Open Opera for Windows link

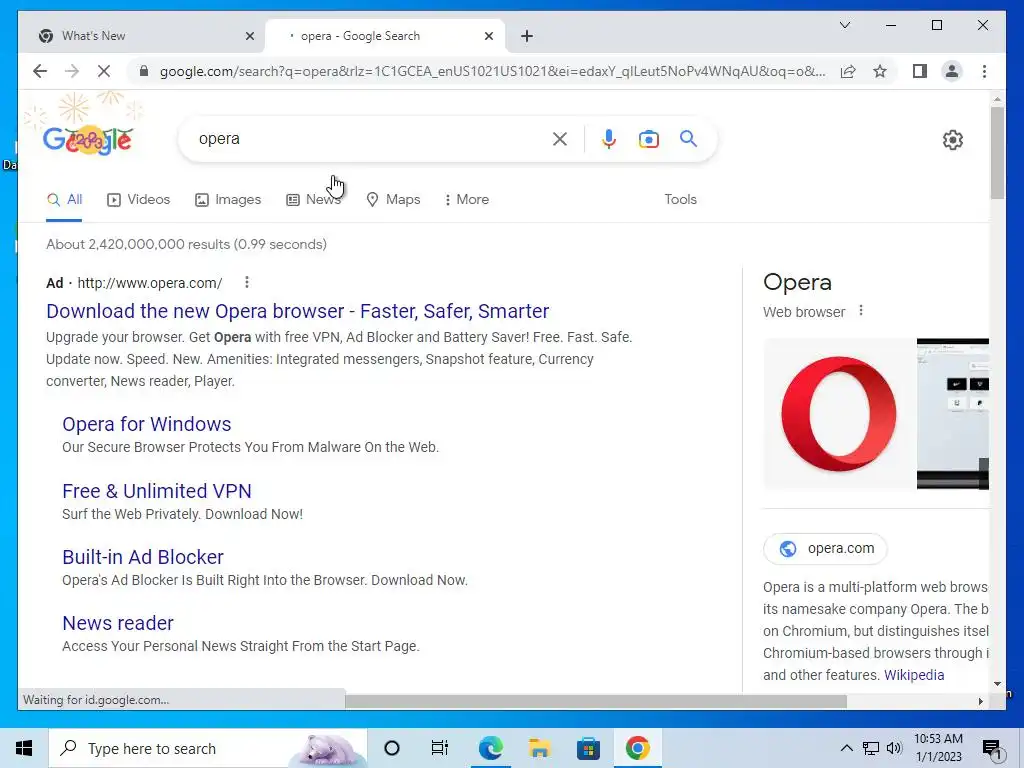click(x=146, y=424)
